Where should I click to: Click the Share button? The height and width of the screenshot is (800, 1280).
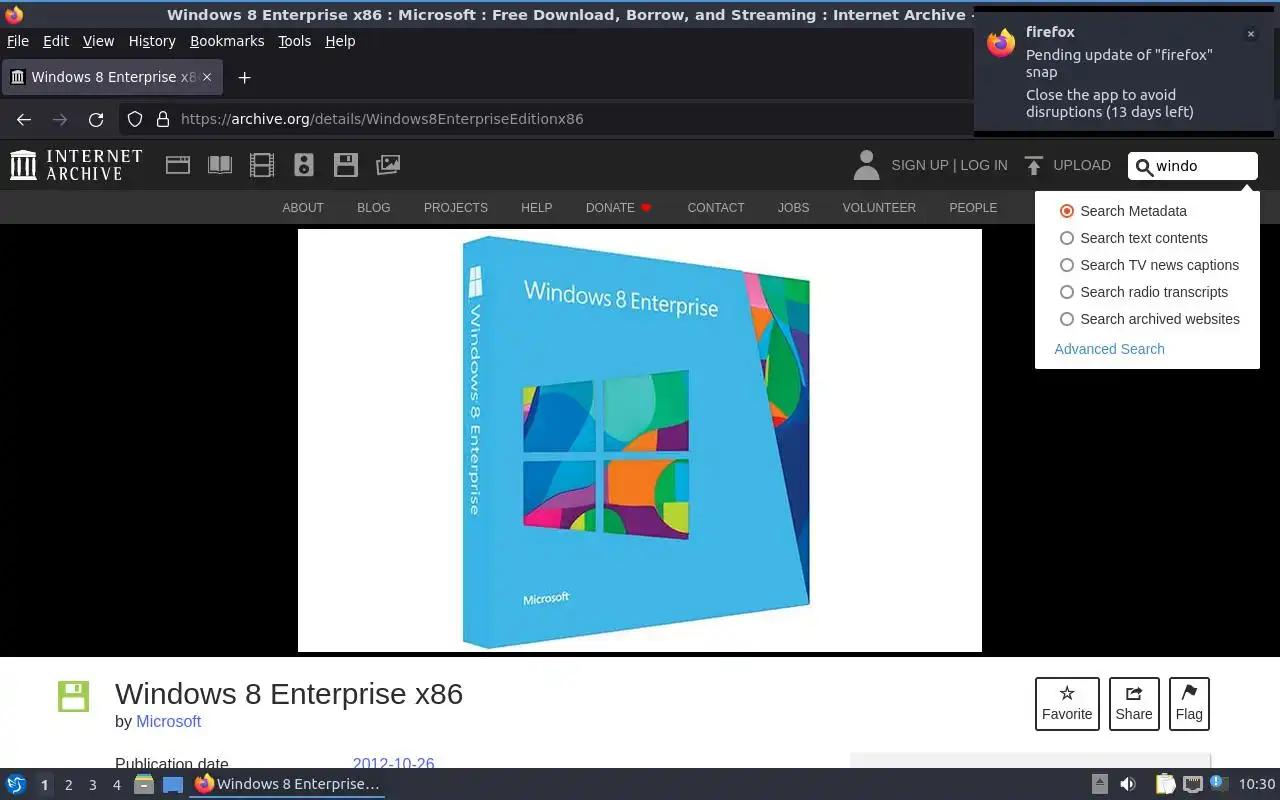(1134, 703)
